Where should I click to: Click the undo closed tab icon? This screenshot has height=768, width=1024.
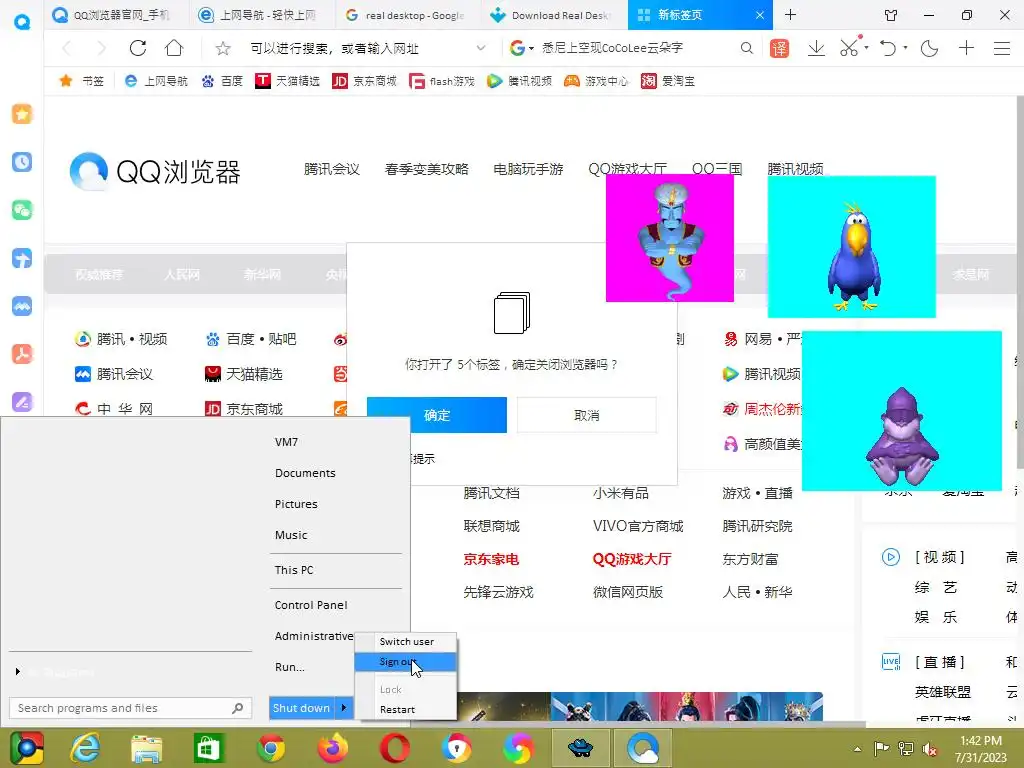tap(888, 48)
